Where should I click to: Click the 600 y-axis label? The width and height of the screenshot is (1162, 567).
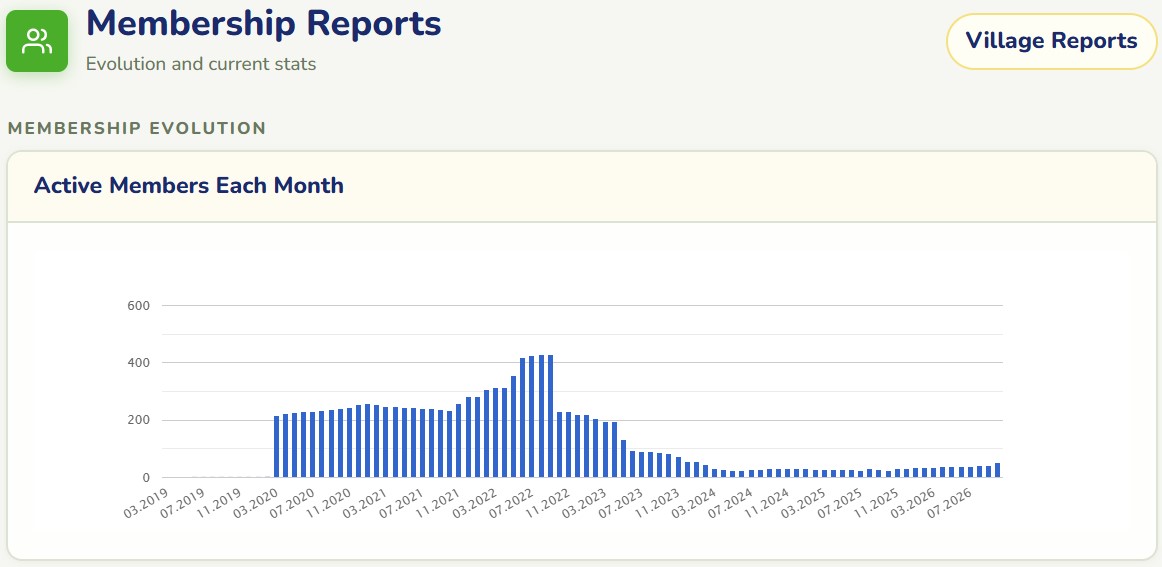click(x=139, y=305)
